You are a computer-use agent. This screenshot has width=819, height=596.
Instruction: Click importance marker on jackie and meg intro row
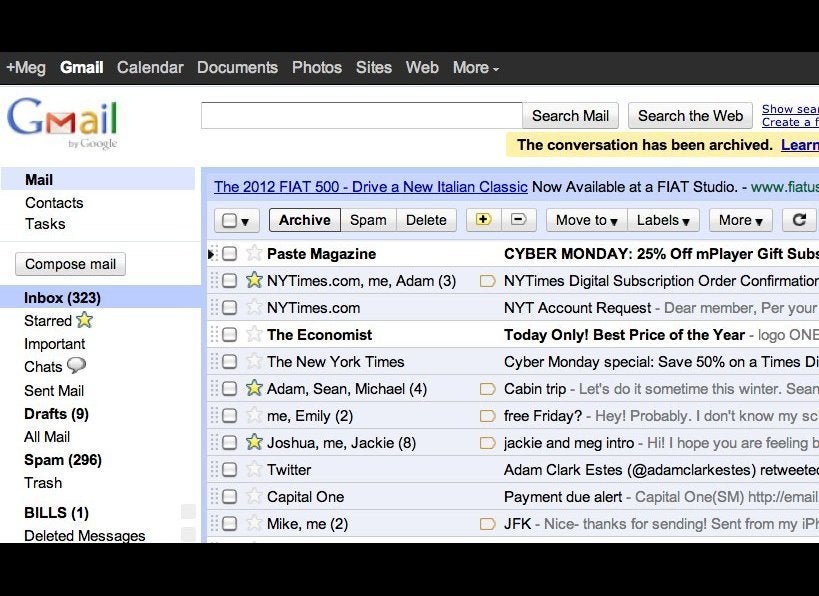tap(487, 443)
